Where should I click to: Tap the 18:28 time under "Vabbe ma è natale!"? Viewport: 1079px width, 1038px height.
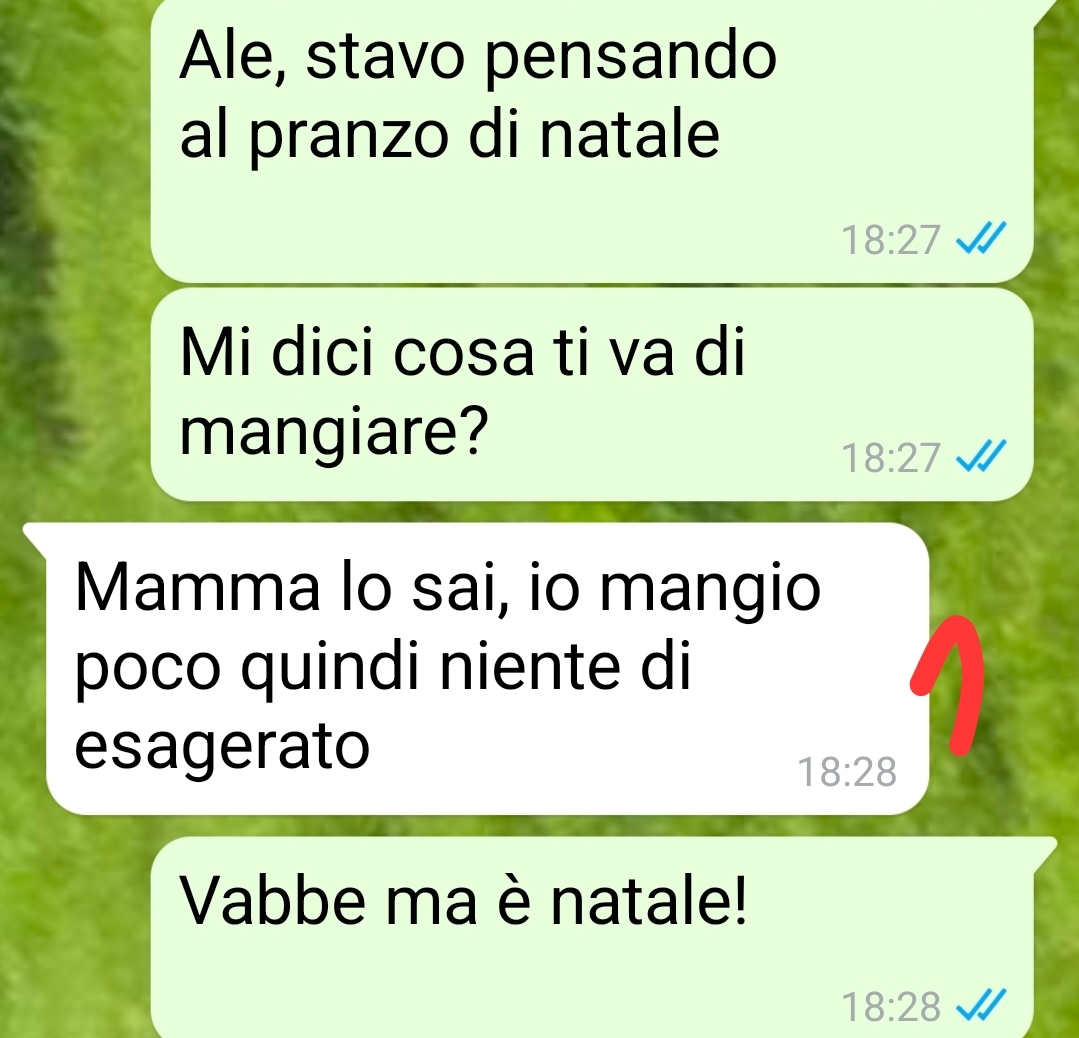[x=890, y=1006]
